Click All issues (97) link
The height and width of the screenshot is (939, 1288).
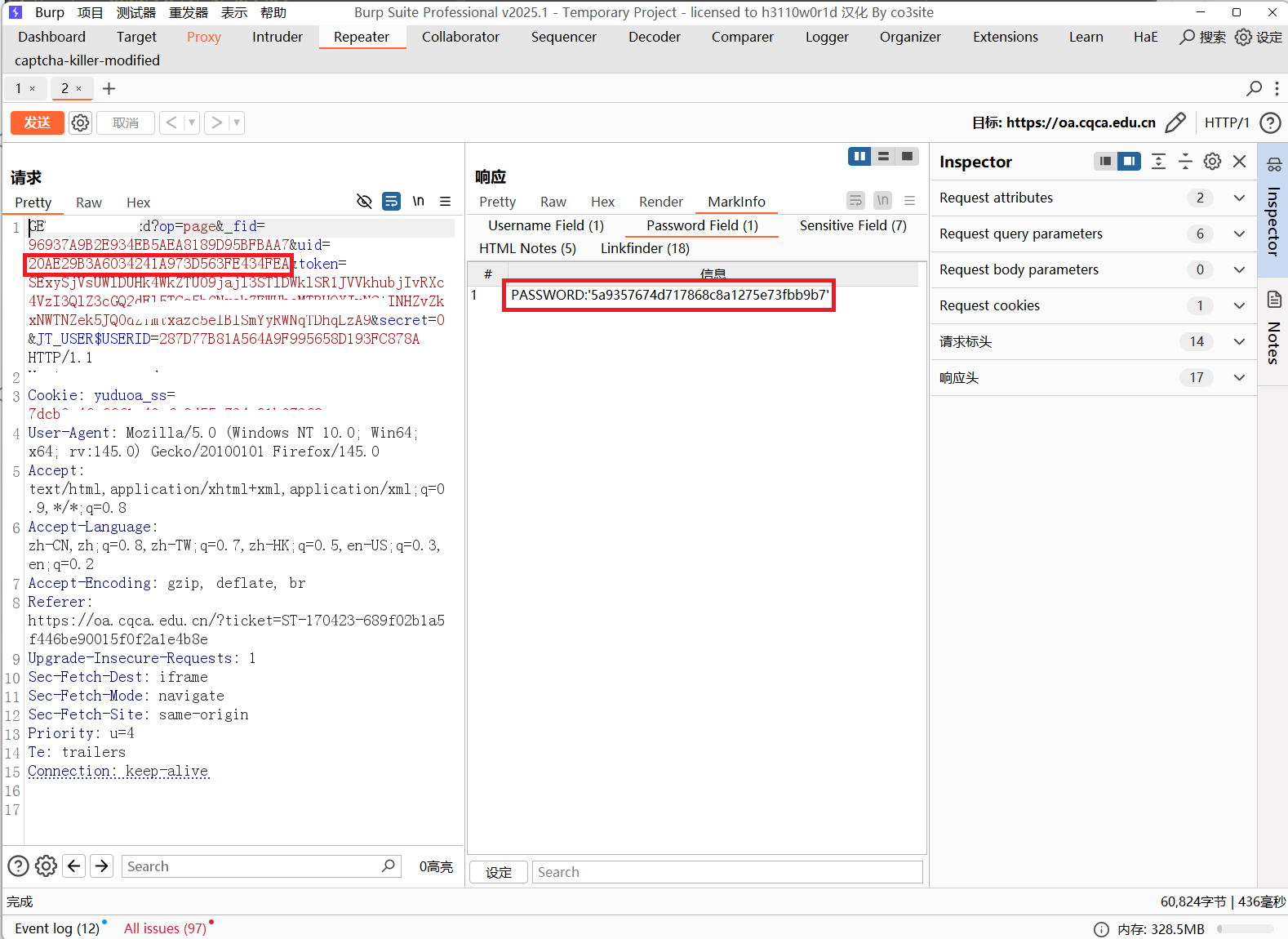click(165, 928)
